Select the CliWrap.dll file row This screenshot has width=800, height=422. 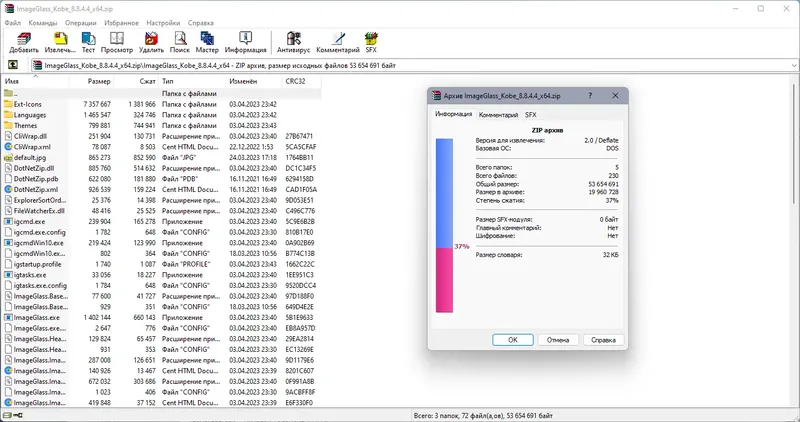(x=161, y=136)
